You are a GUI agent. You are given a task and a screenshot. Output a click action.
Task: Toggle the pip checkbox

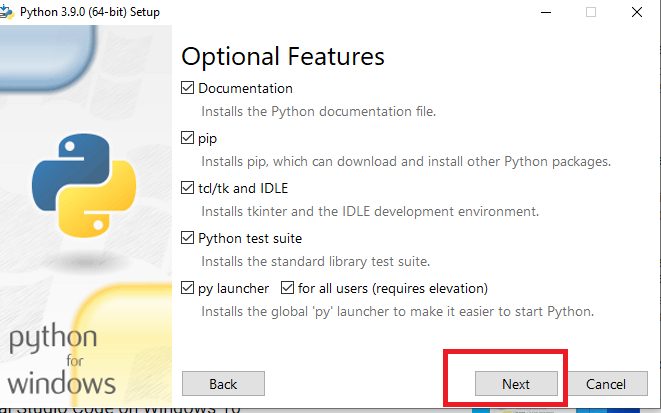[x=188, y=138]
